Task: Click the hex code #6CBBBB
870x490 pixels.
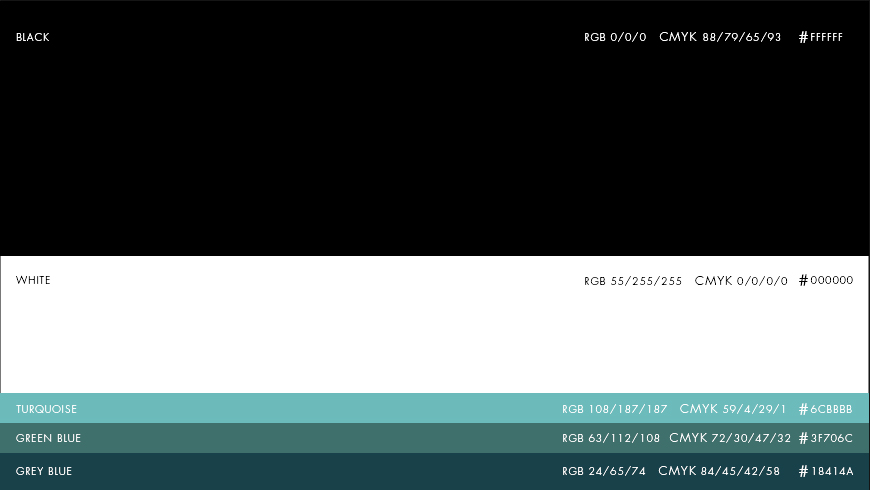Action: pyautogui.click(x=826, y=409)
